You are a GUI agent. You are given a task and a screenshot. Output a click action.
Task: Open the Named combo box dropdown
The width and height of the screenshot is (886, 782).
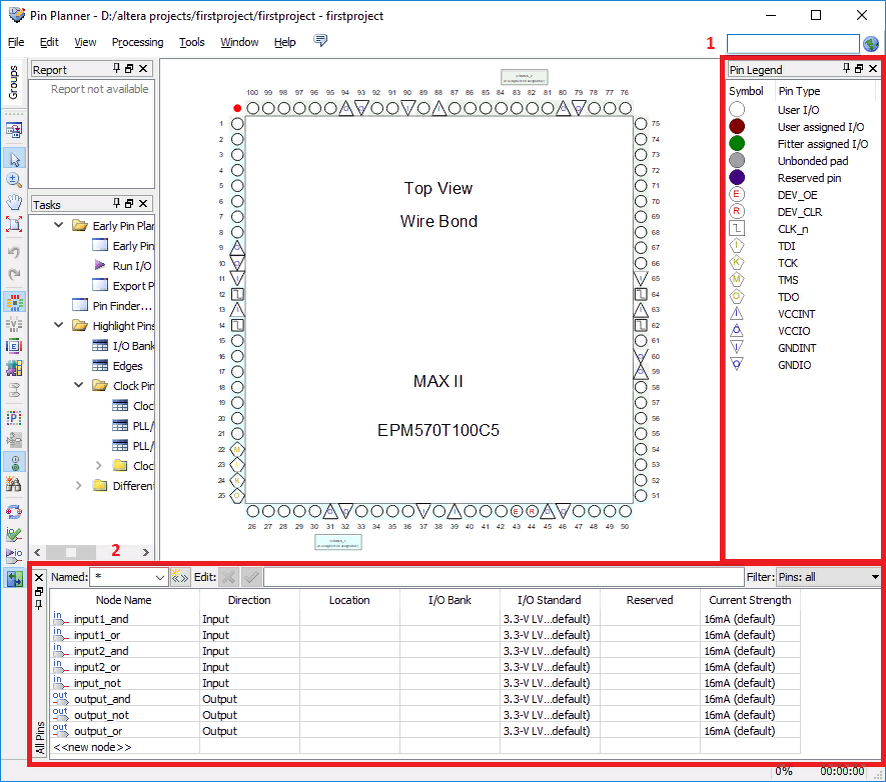point(160,577)
